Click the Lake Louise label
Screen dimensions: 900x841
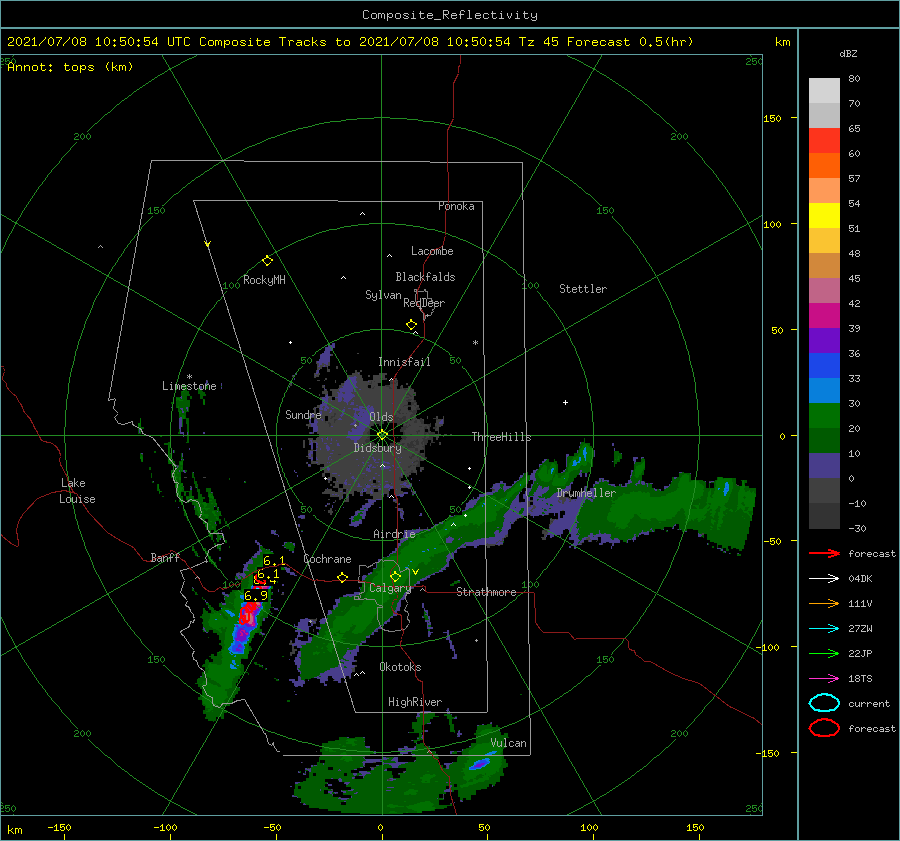tap(78, 491)
